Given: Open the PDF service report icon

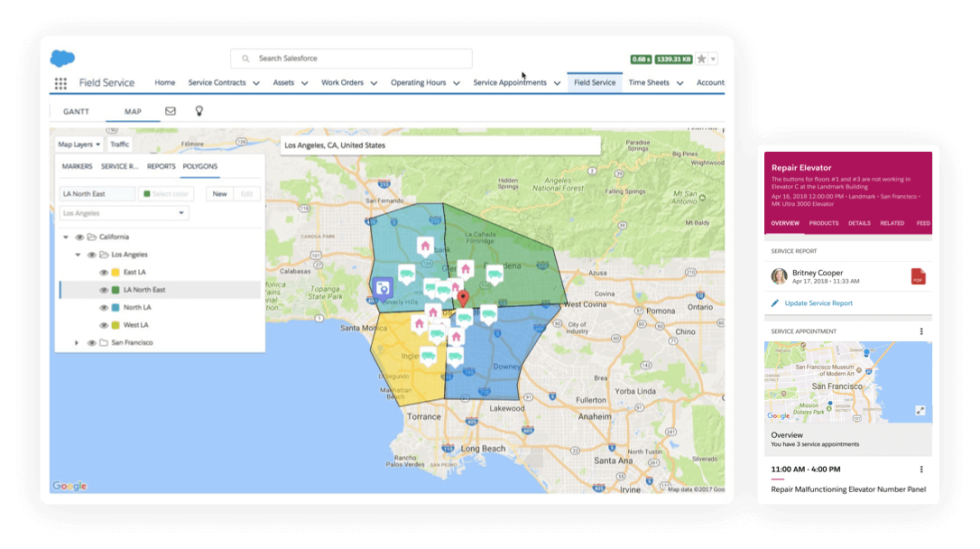Looking at the screenshot, I should 918,276.
